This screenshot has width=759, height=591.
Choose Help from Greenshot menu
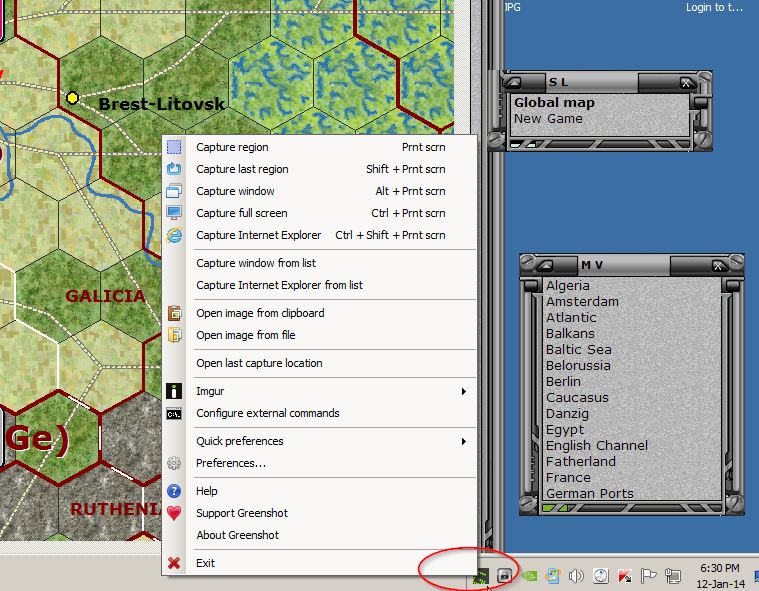[x=319, y=491]
